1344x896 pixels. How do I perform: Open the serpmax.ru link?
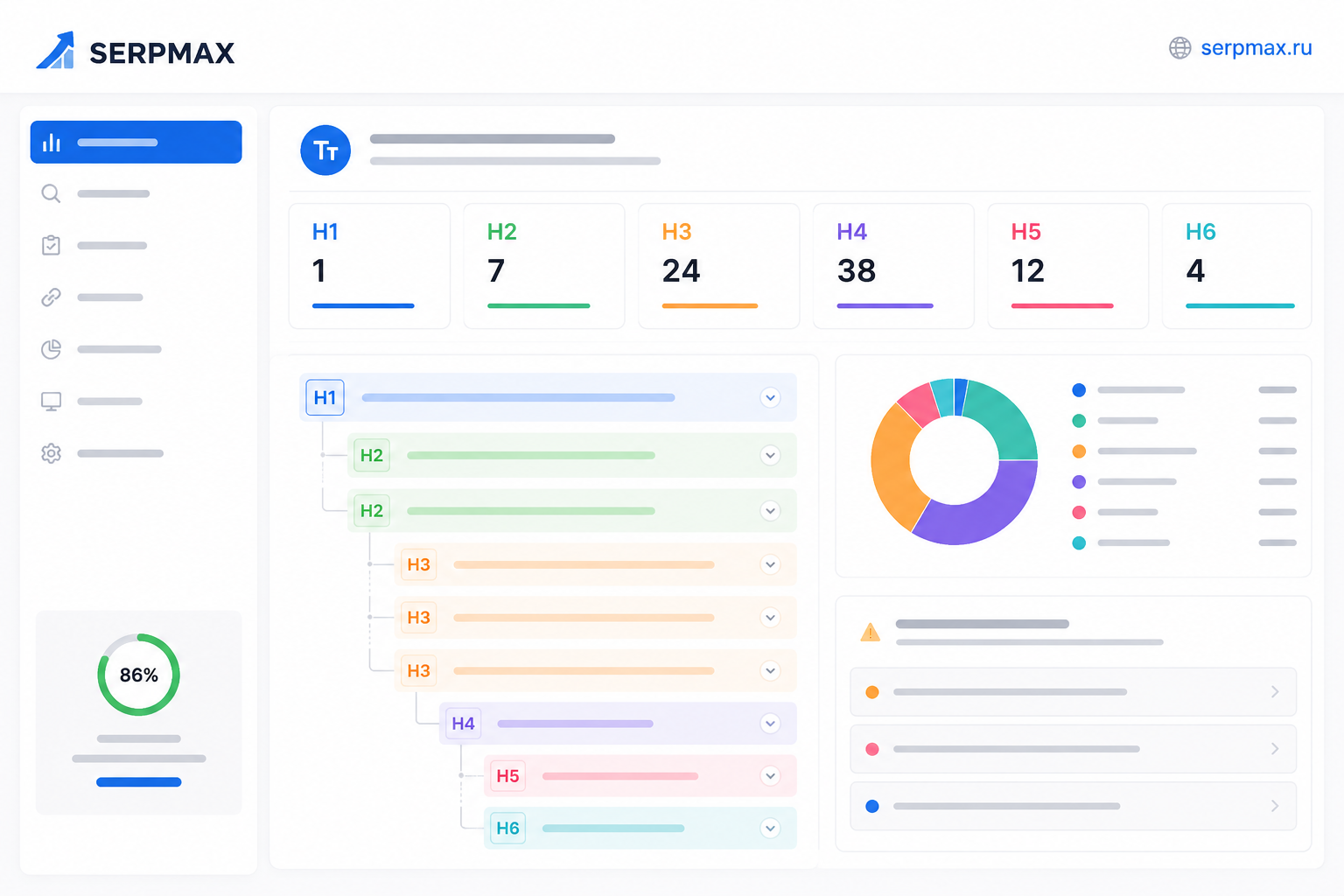tap(1256, 48)
